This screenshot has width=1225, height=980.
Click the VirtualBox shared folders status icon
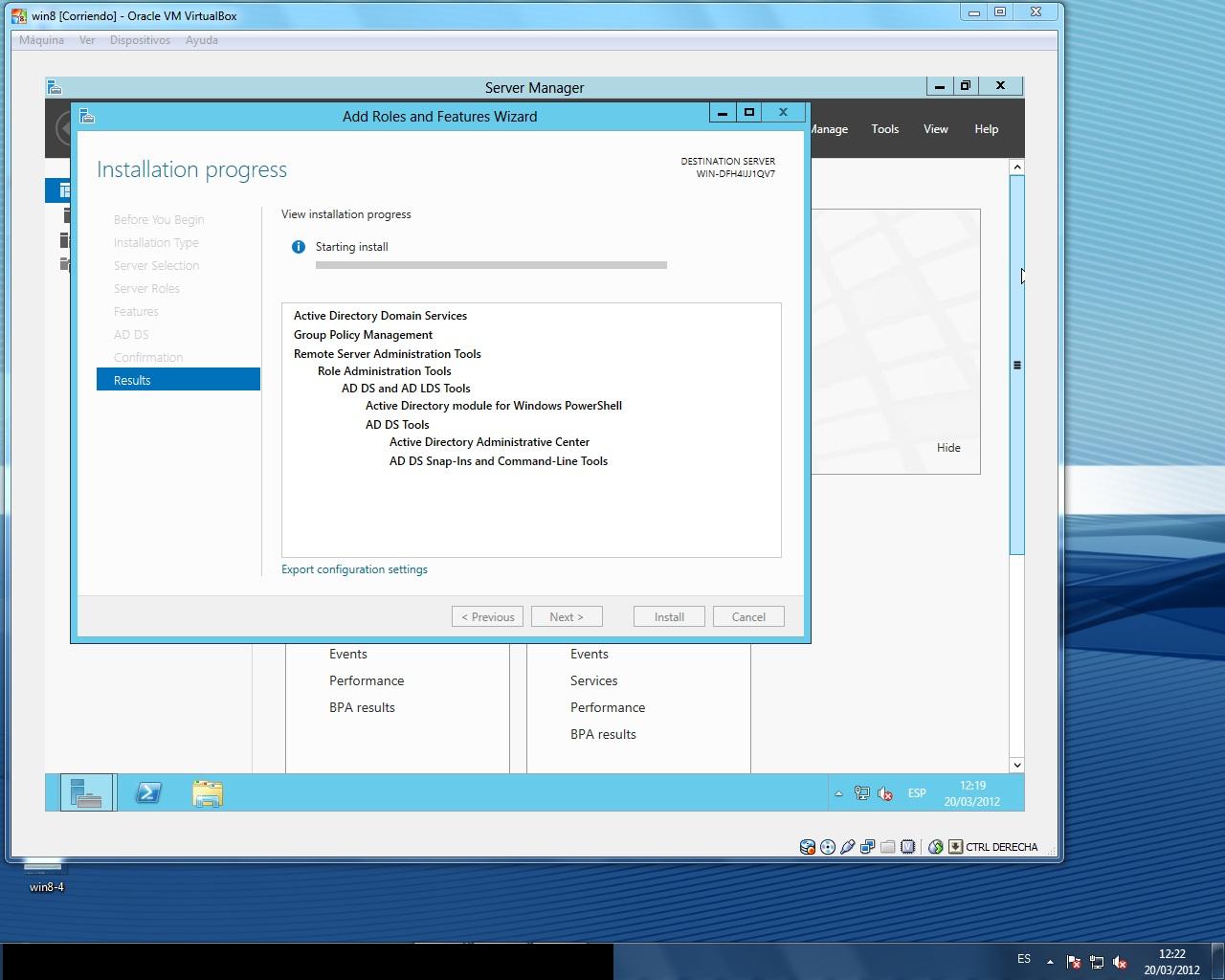point(888,847)
